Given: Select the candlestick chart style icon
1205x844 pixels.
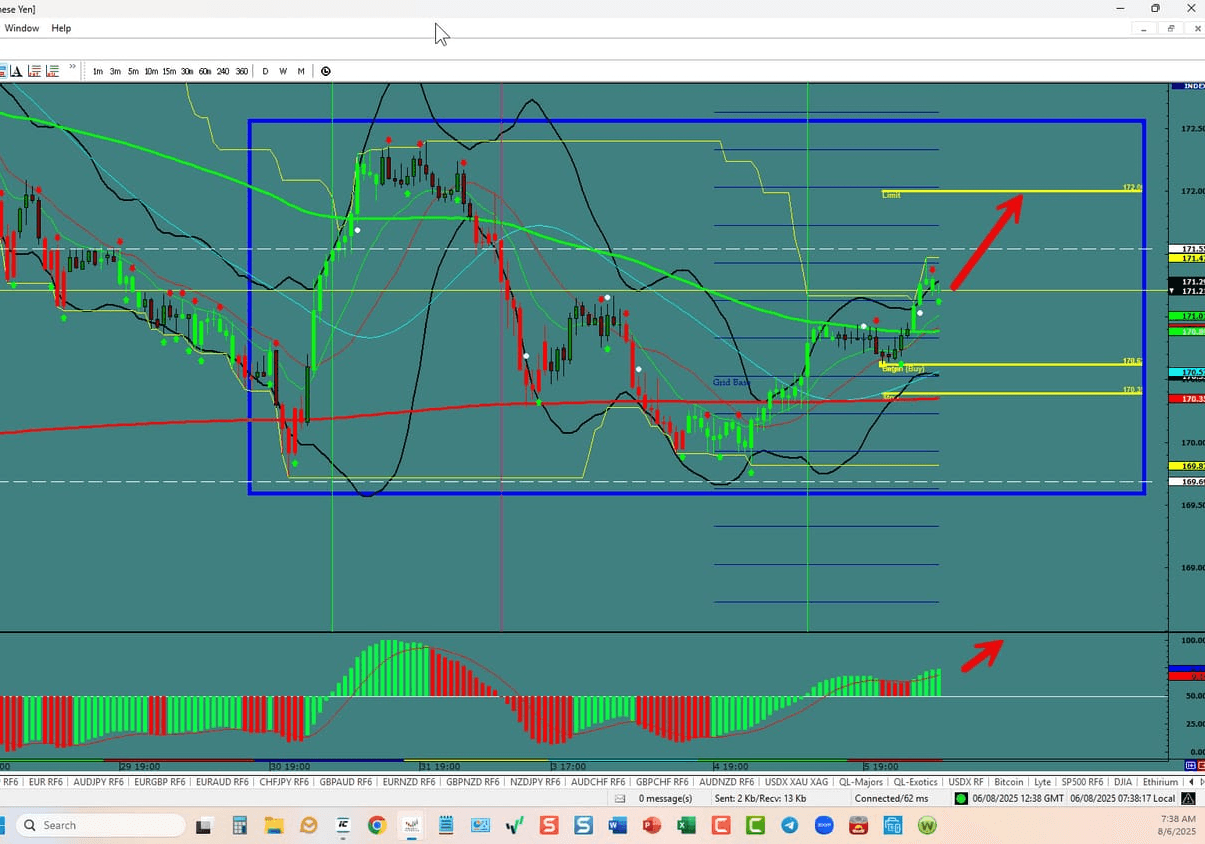Looking at the screenshot, I should click(6, 71).
